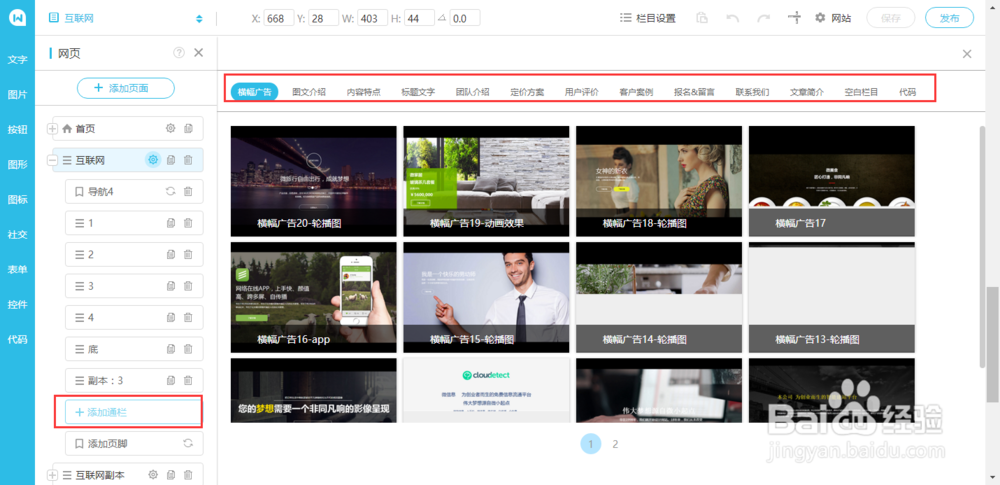
Task: Click the undo arrow icon
Action: (x=733, y=19)
